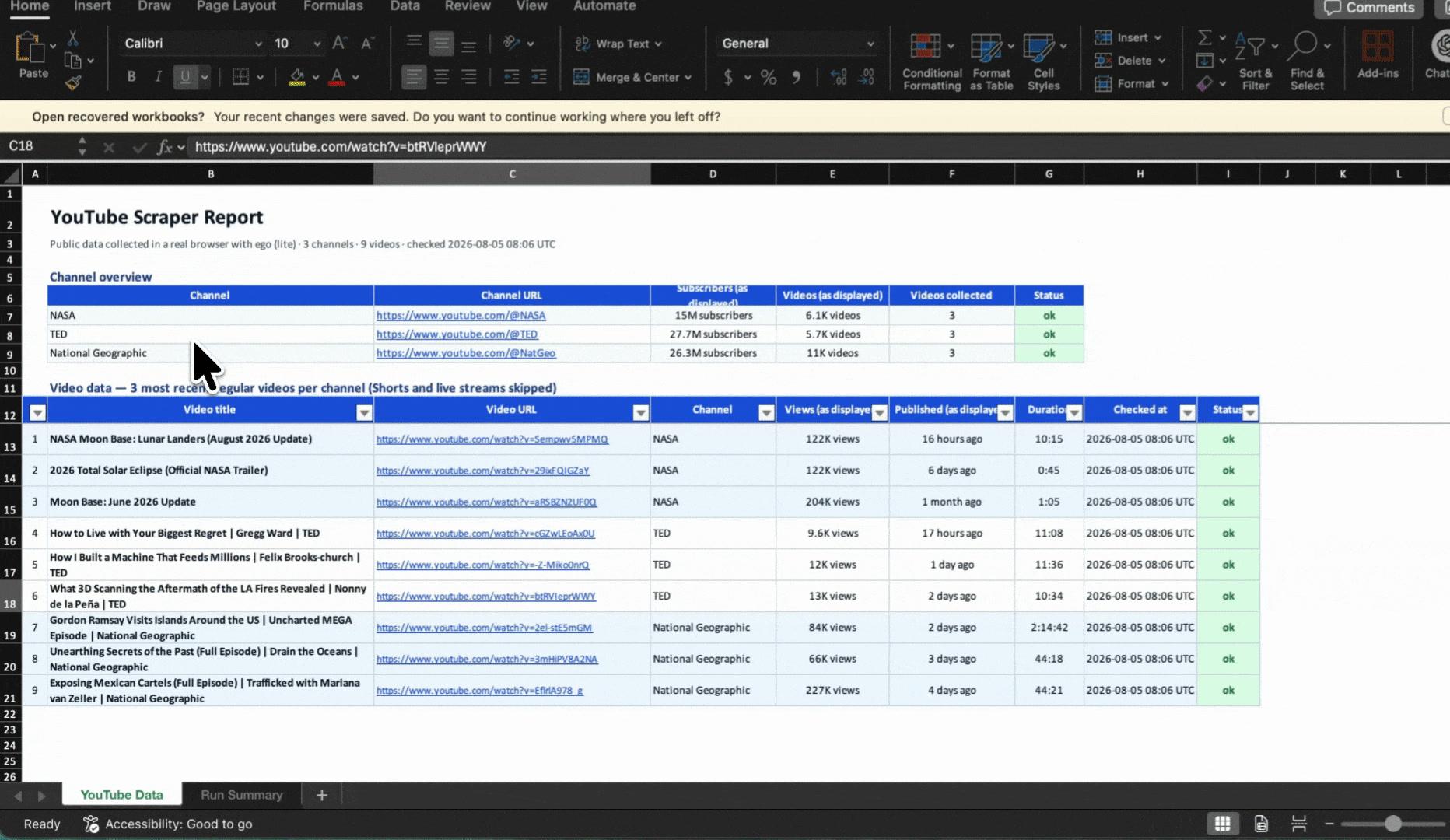Image resolution: width=1450 pixels, height=840 pixels.
Task: Open Conditional Formatting
Action: tap(932, 62)
